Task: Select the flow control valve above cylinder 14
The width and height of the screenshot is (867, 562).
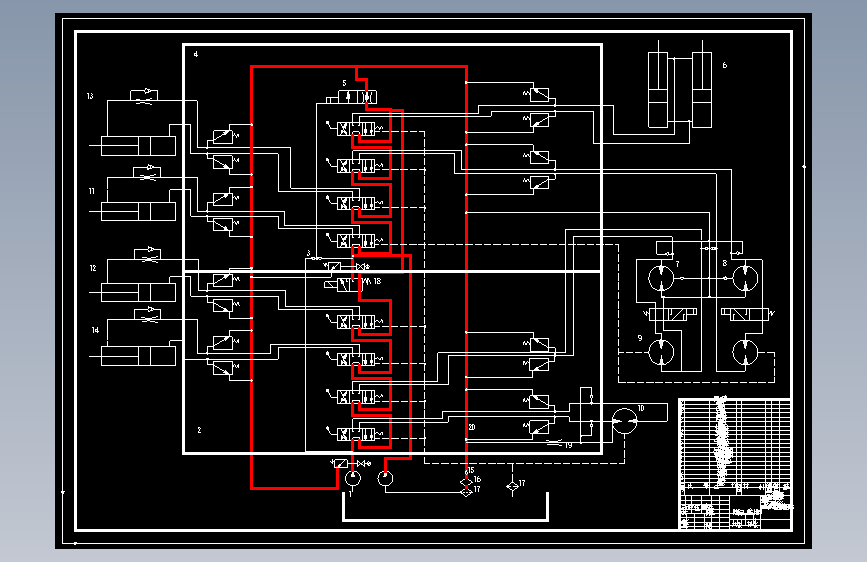Action: (148, 314)
